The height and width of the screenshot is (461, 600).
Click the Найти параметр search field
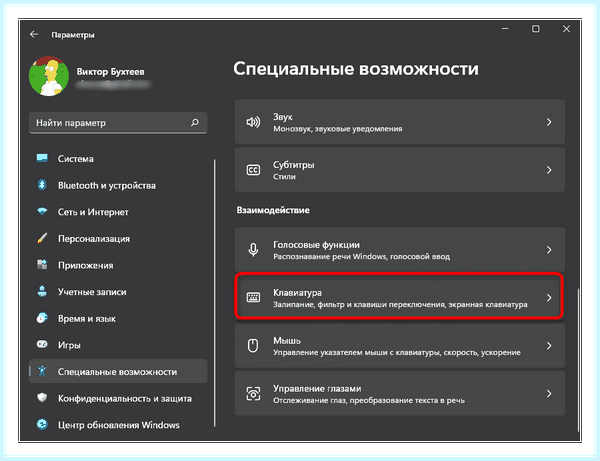pyautogui.click(x=118, y=123)
